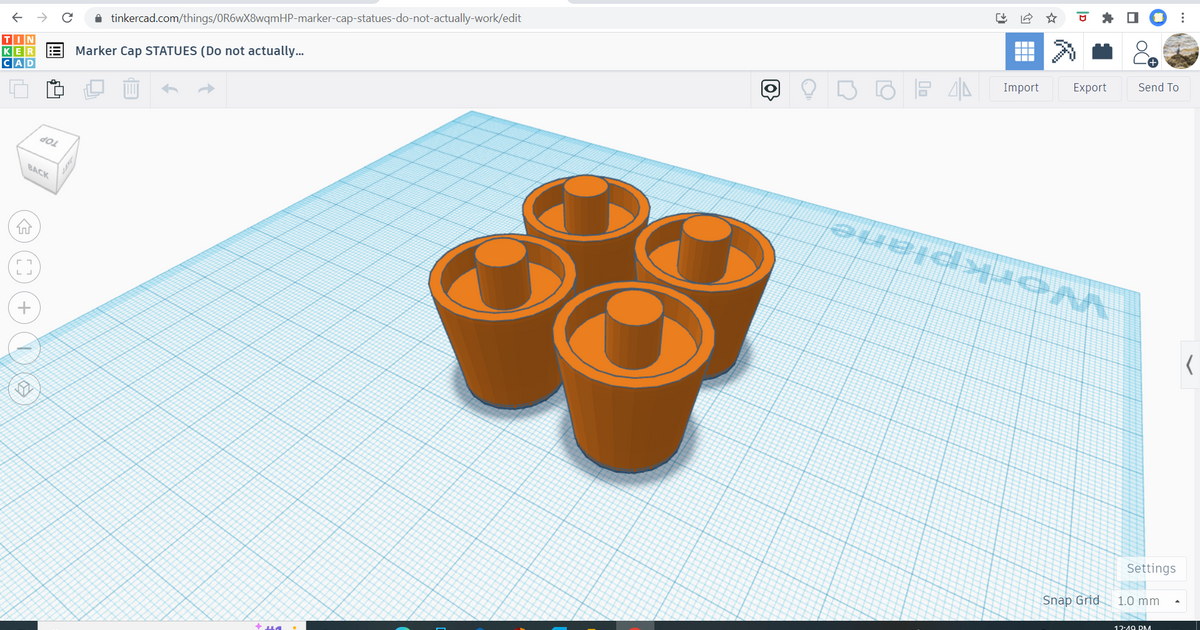Click the Align tool icon

coord(922,90)
